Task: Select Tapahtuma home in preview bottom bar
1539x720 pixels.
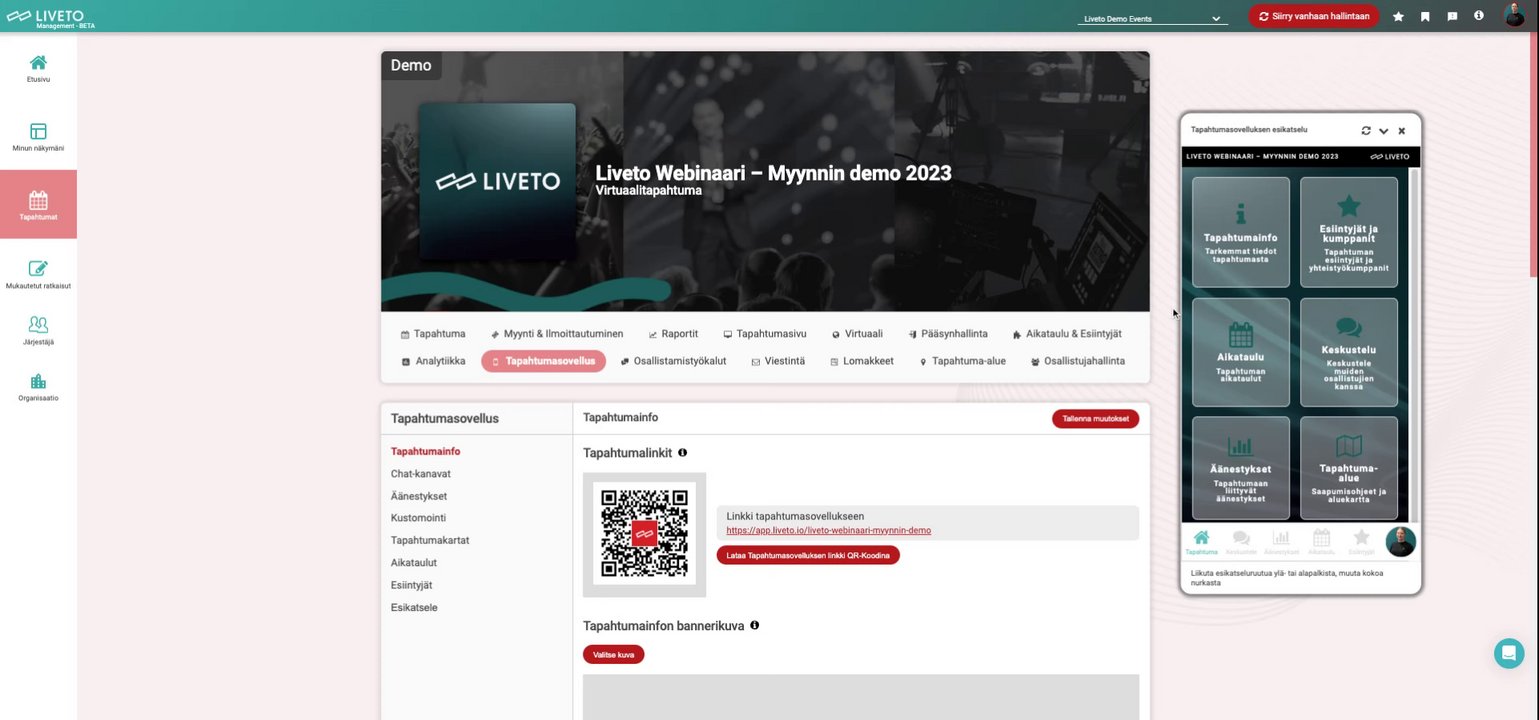Action: click(x=1201, y=543)
